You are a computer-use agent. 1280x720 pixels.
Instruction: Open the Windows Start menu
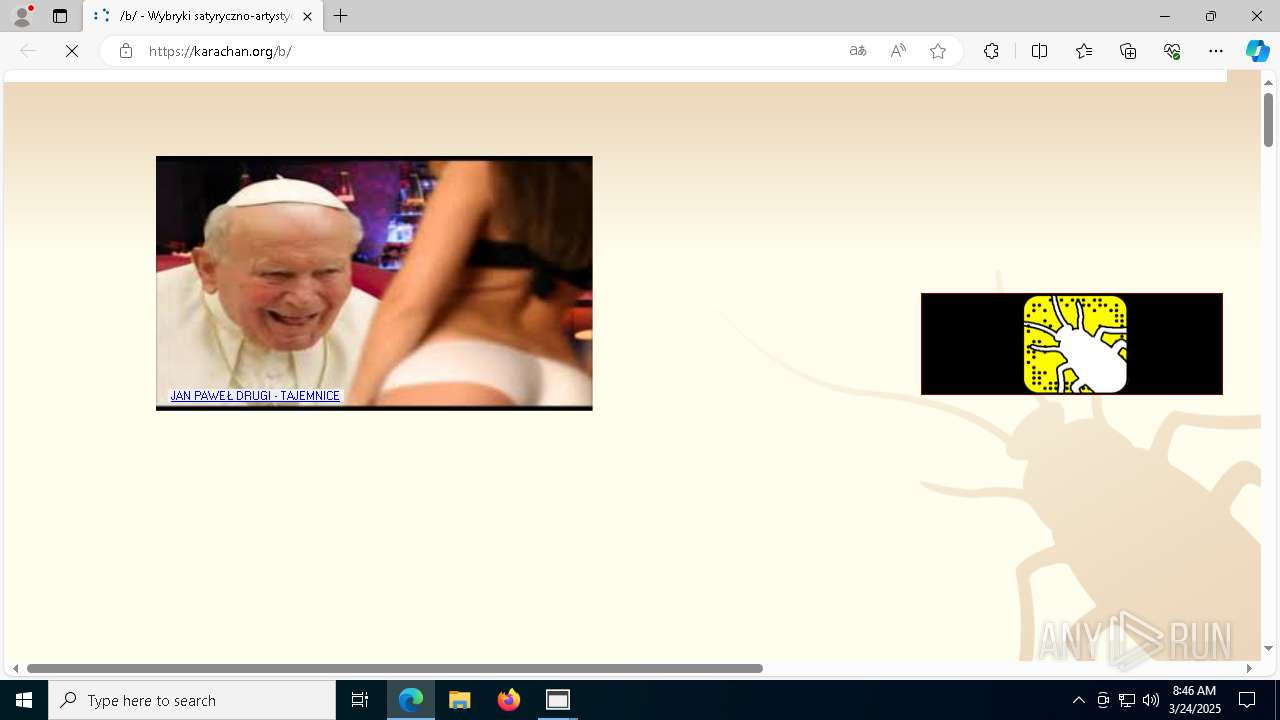click(x=24, y=700)
